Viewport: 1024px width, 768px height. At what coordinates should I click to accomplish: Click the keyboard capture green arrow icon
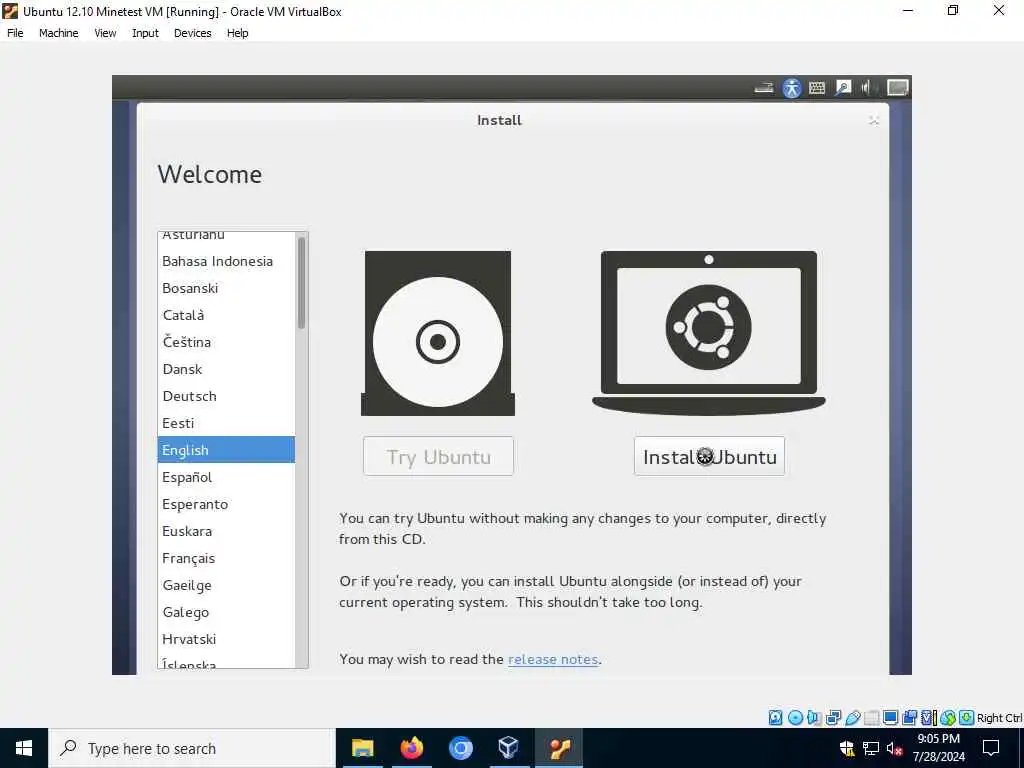point(967,718)
